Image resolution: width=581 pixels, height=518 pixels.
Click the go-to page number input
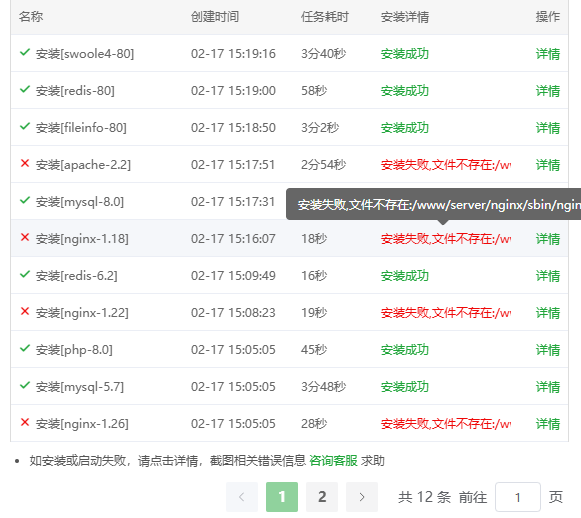[518, 497]
